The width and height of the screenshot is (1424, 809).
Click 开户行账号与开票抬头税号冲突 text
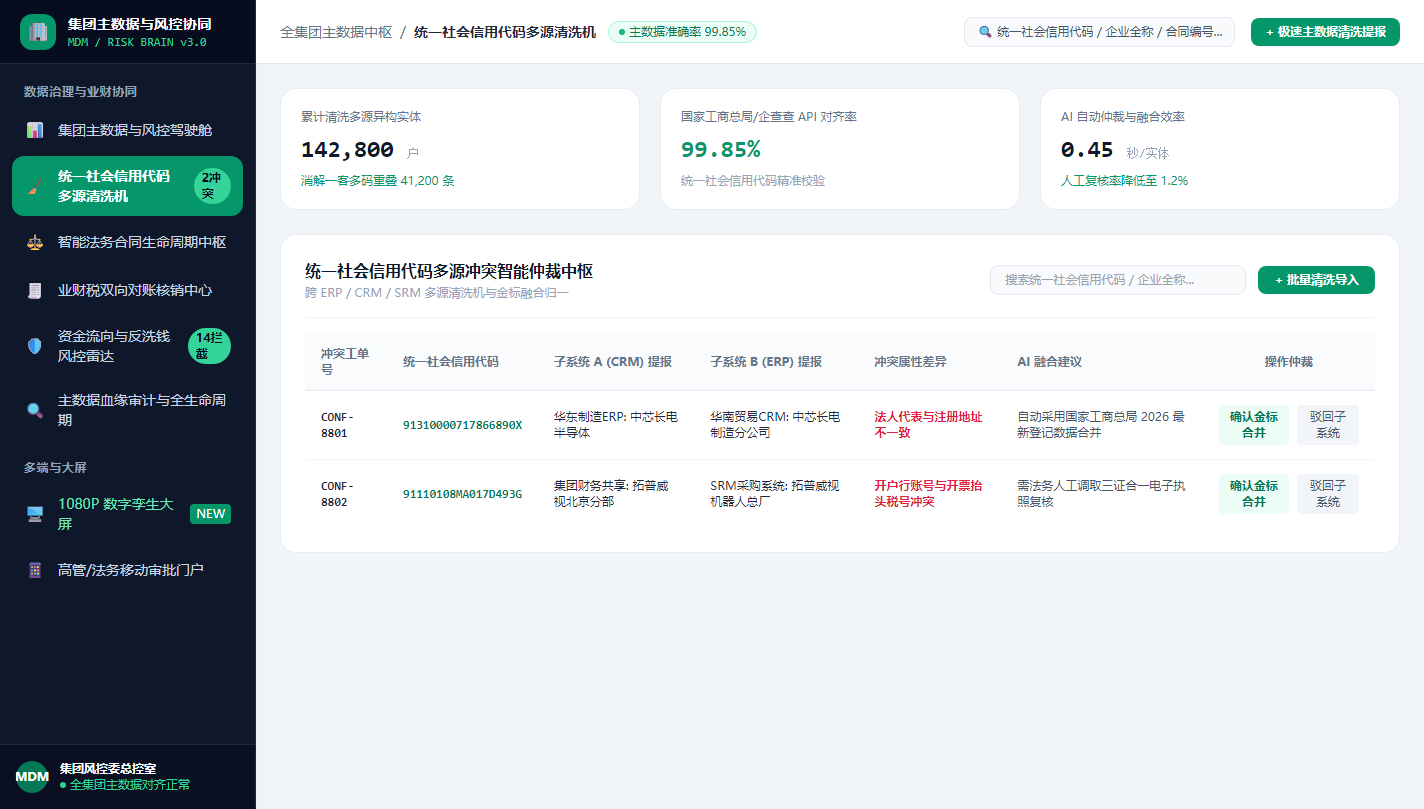928,494
